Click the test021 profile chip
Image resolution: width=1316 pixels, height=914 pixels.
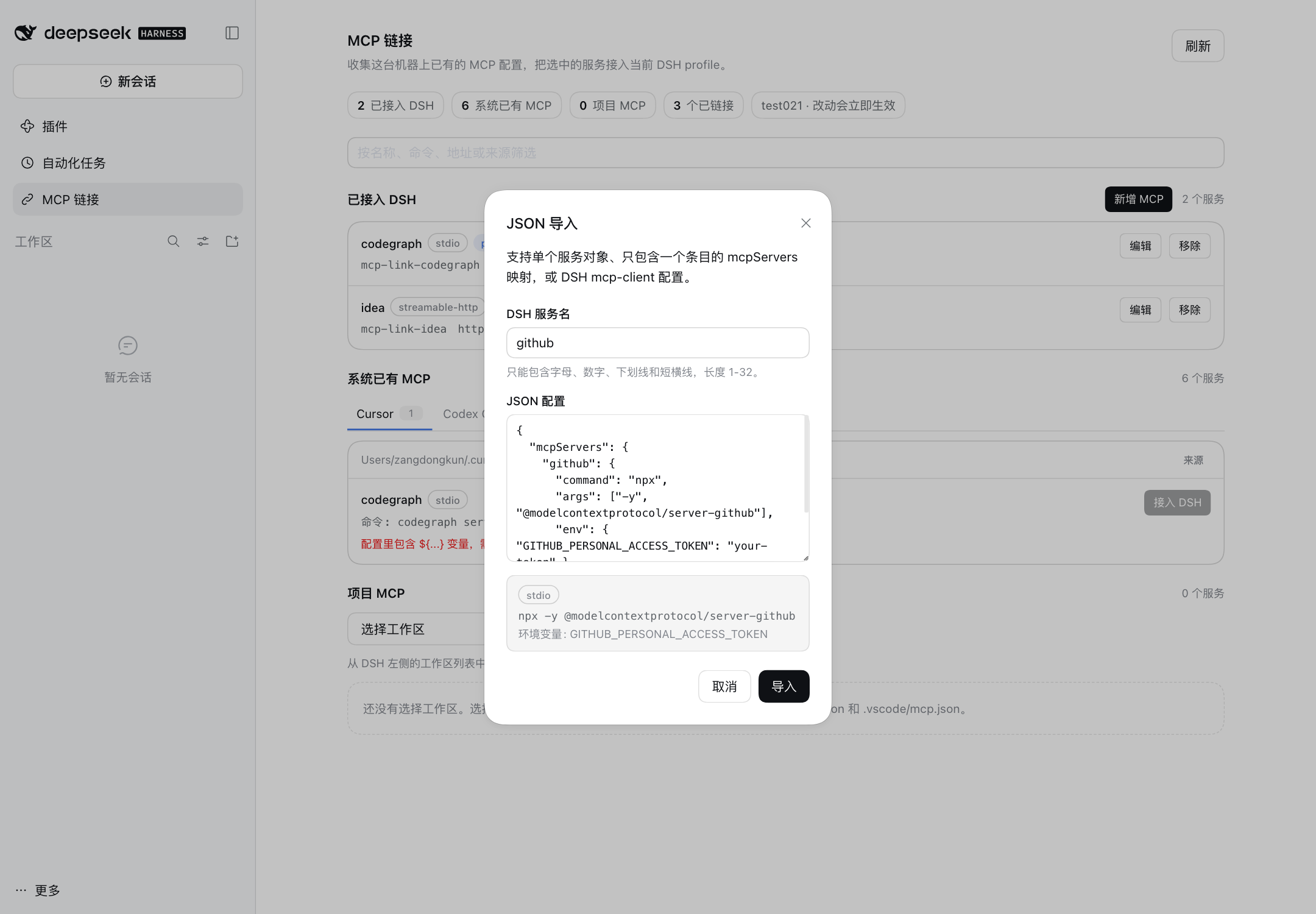click(828, 105)
